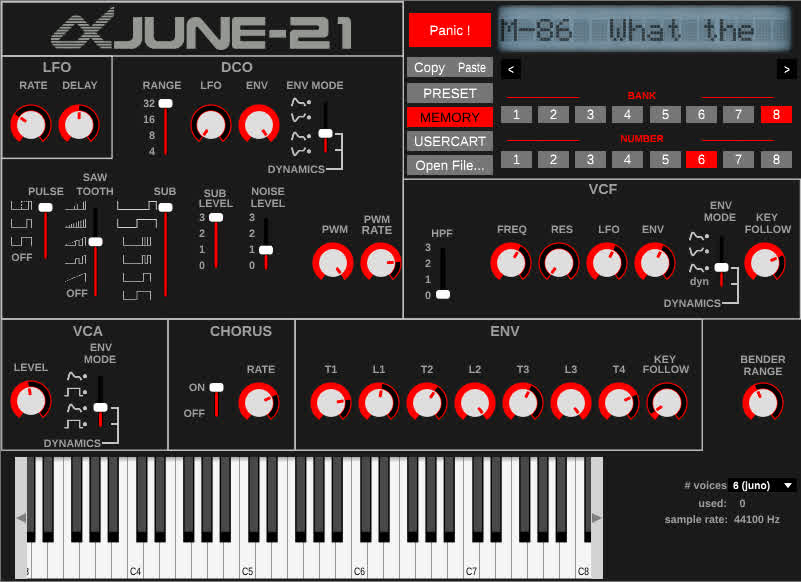The width and height of the screenshot is (801, 582).
Task: Click the ENV T1 knob
Action: (x=331, y=403)
